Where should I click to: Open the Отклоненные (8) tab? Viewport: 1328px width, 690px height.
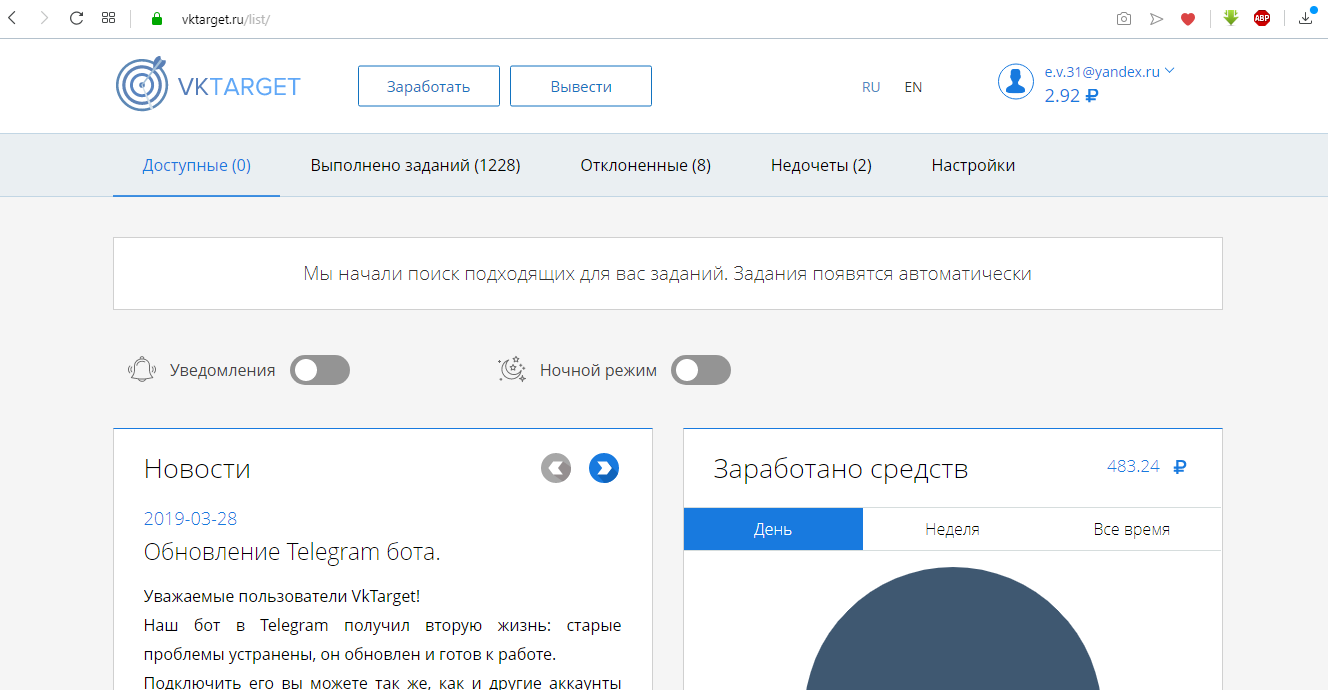[x=646, y=165]
